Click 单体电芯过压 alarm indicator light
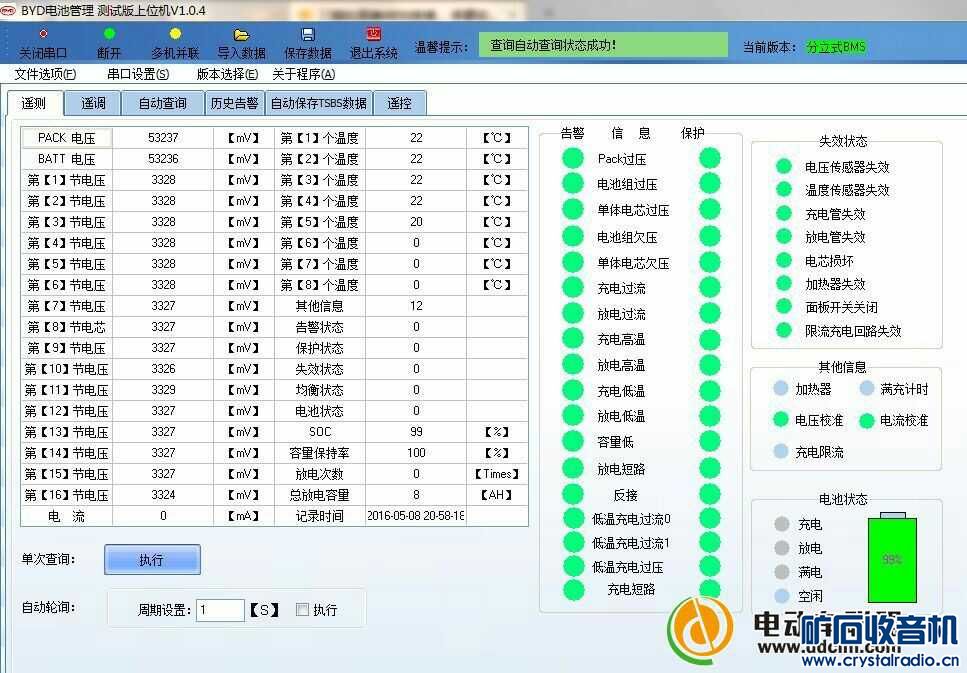This screenshot has height=673, width=967. (x=573, y=210)
